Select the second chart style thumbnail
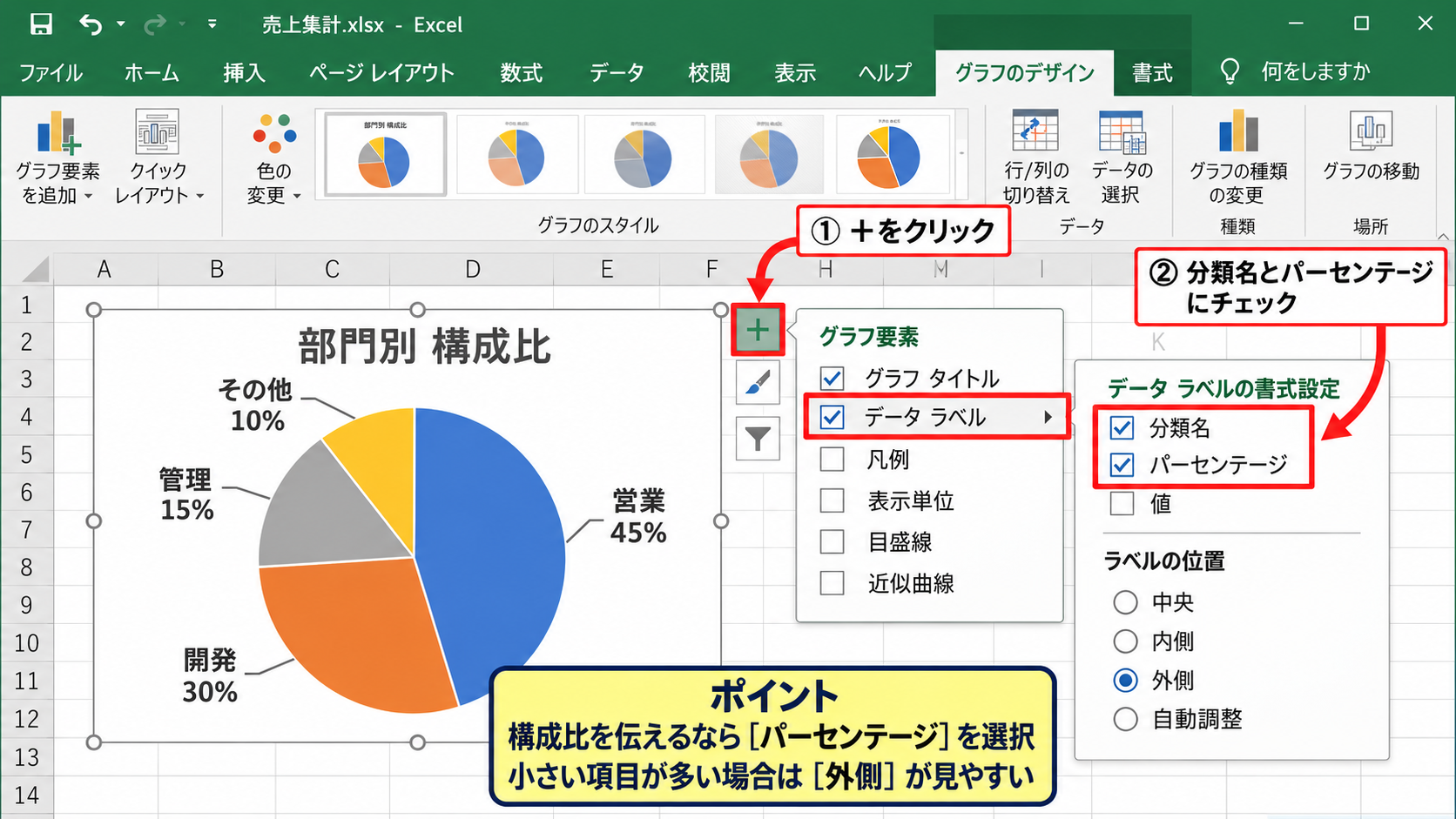The height and width of the screenshot is (819, 1456). pos(517,154)
